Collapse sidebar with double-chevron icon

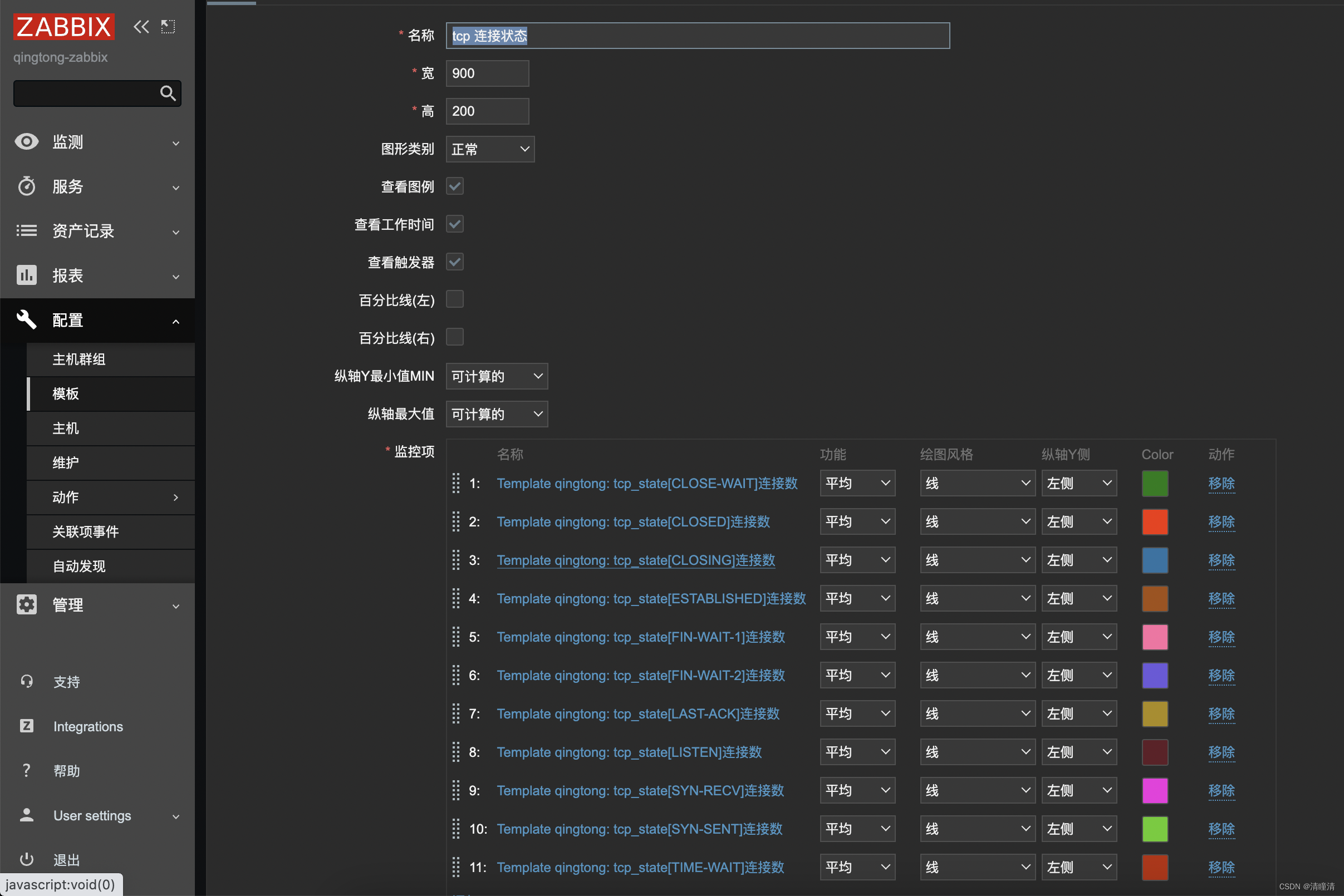[x=141, y=26]
